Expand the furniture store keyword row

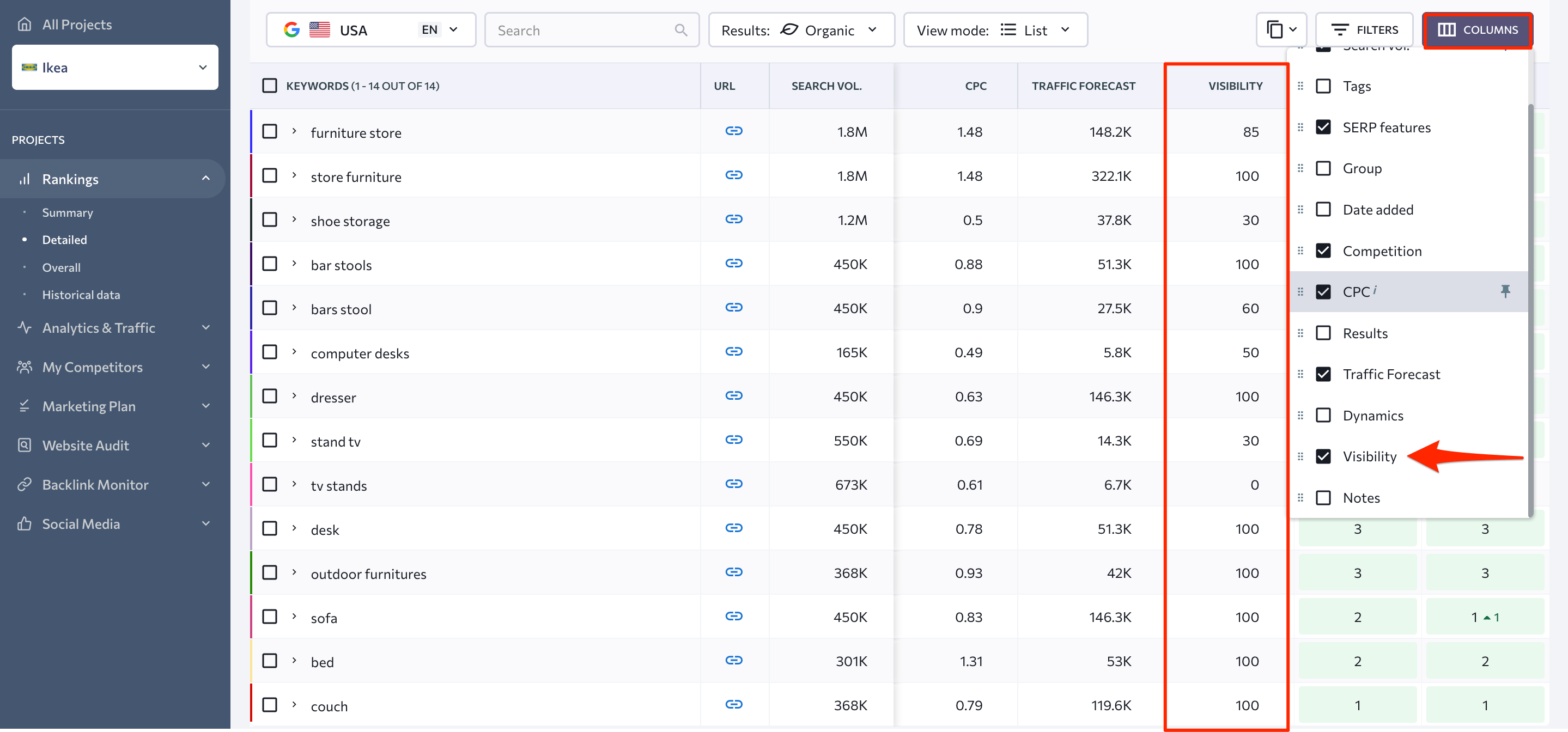pos(295,131)
